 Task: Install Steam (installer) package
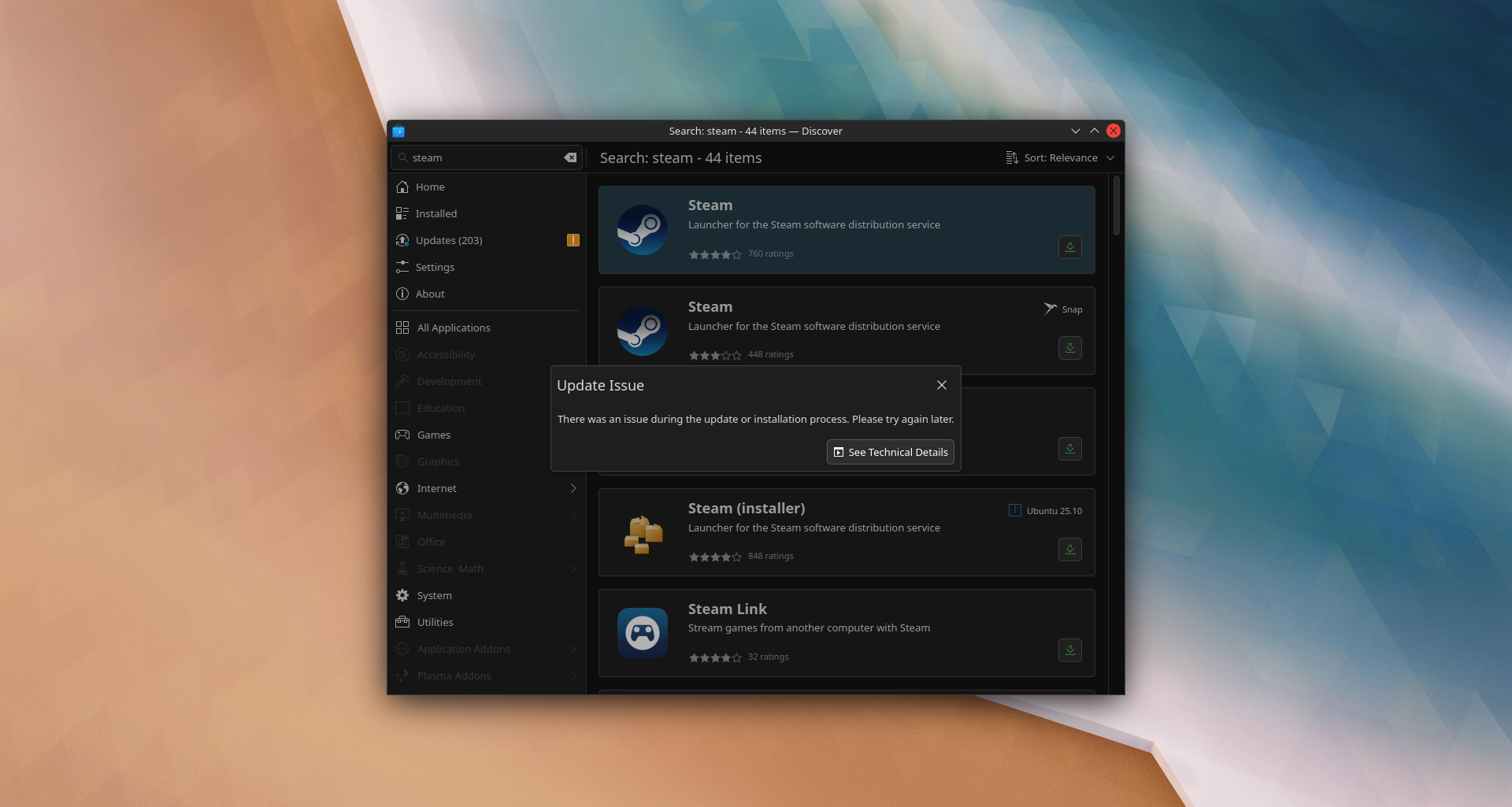click(1070, 550)
